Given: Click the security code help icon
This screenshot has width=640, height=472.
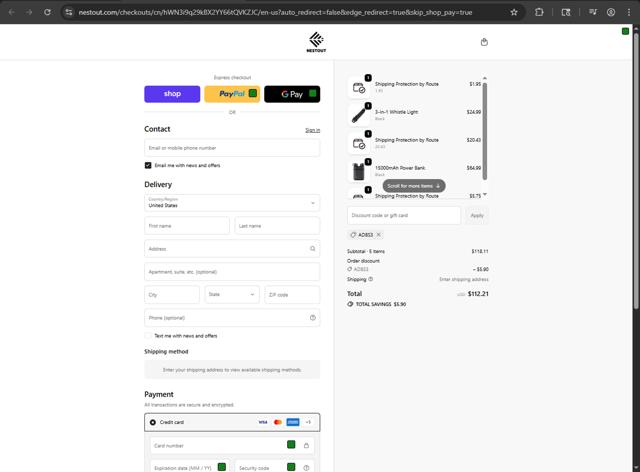Looking at the screenshot, I should pos(306,468).
